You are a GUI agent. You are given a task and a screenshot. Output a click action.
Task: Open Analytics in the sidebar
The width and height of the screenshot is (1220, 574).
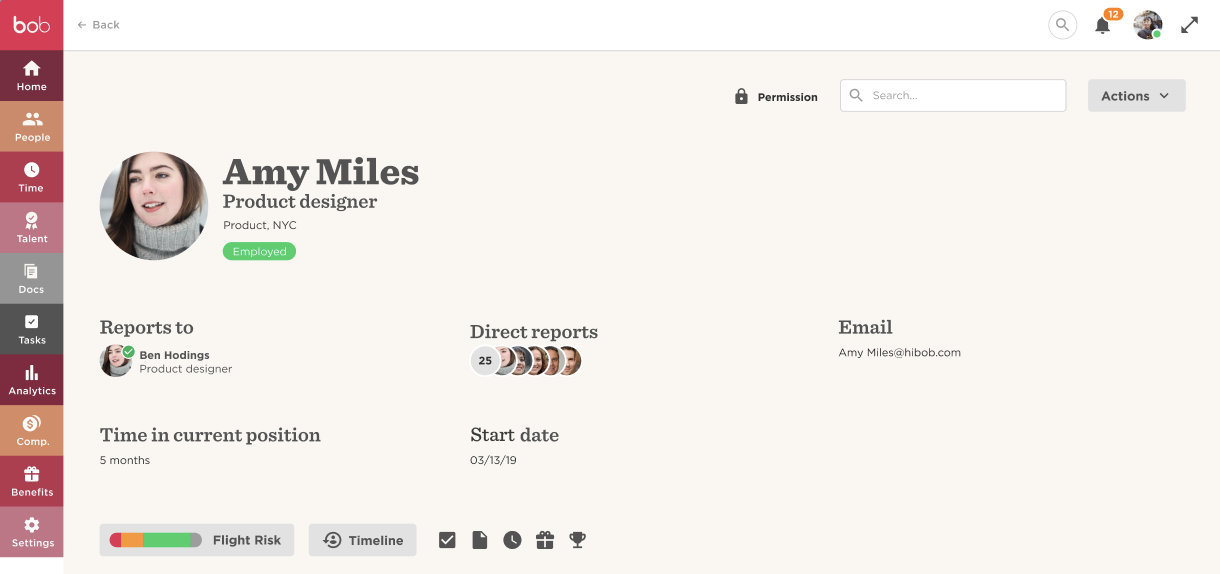click(32, 380)
